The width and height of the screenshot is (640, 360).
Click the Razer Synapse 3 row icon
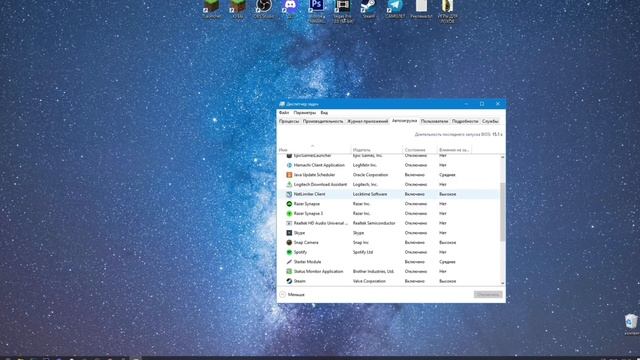coord(289,213)
